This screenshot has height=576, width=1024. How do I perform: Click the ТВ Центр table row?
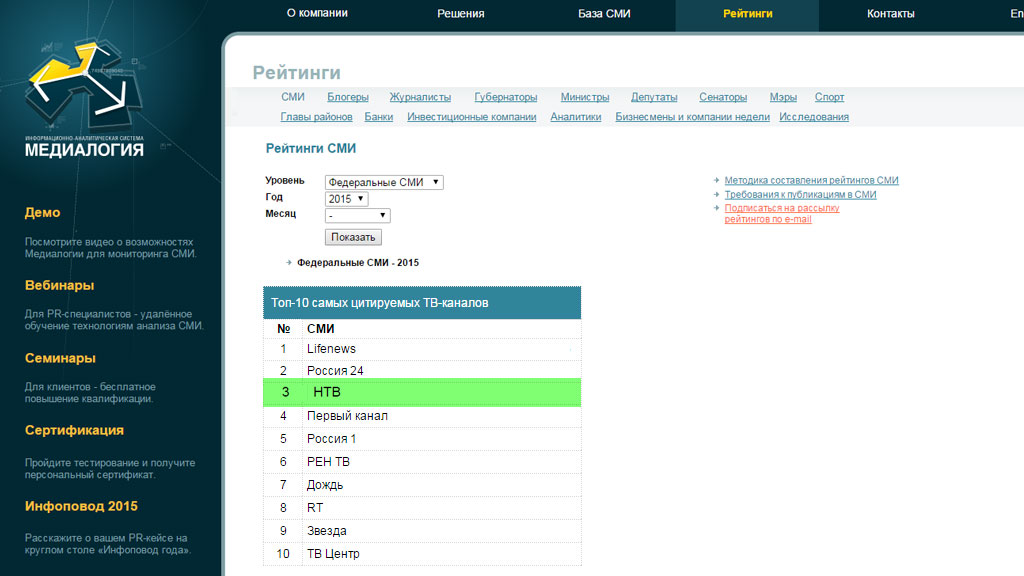422,554
